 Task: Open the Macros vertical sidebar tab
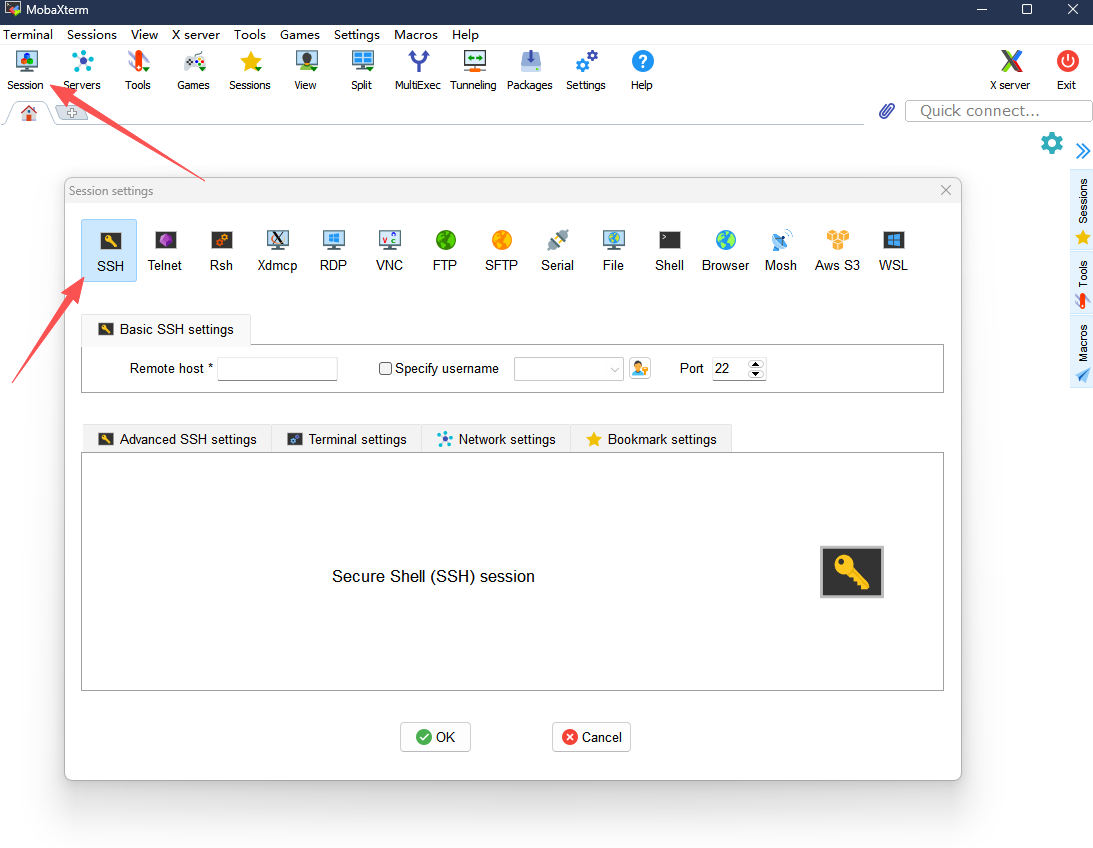click(x=1083, y=353)
